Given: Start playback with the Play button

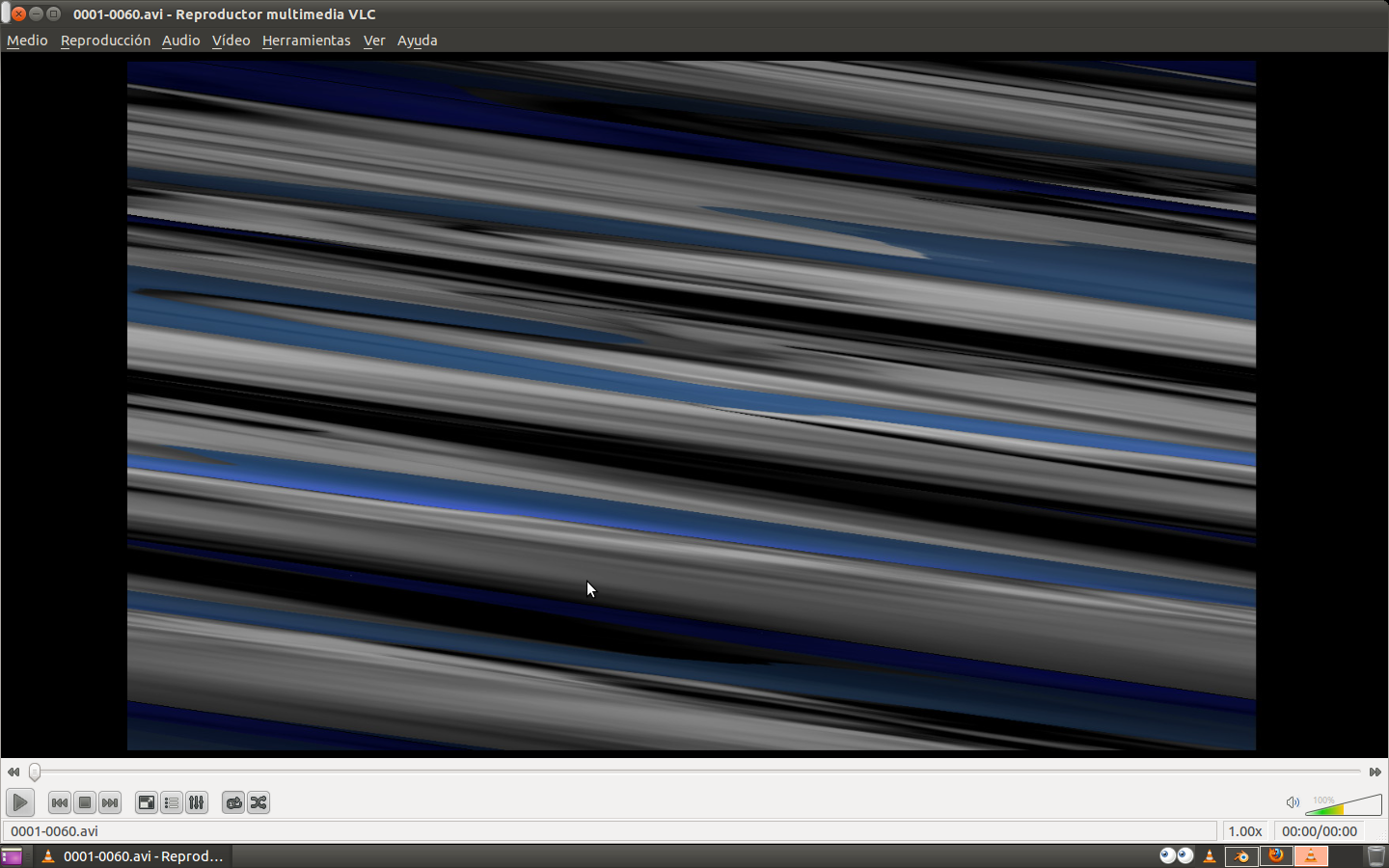Looking at the screenshot, I should coord(20,802).
